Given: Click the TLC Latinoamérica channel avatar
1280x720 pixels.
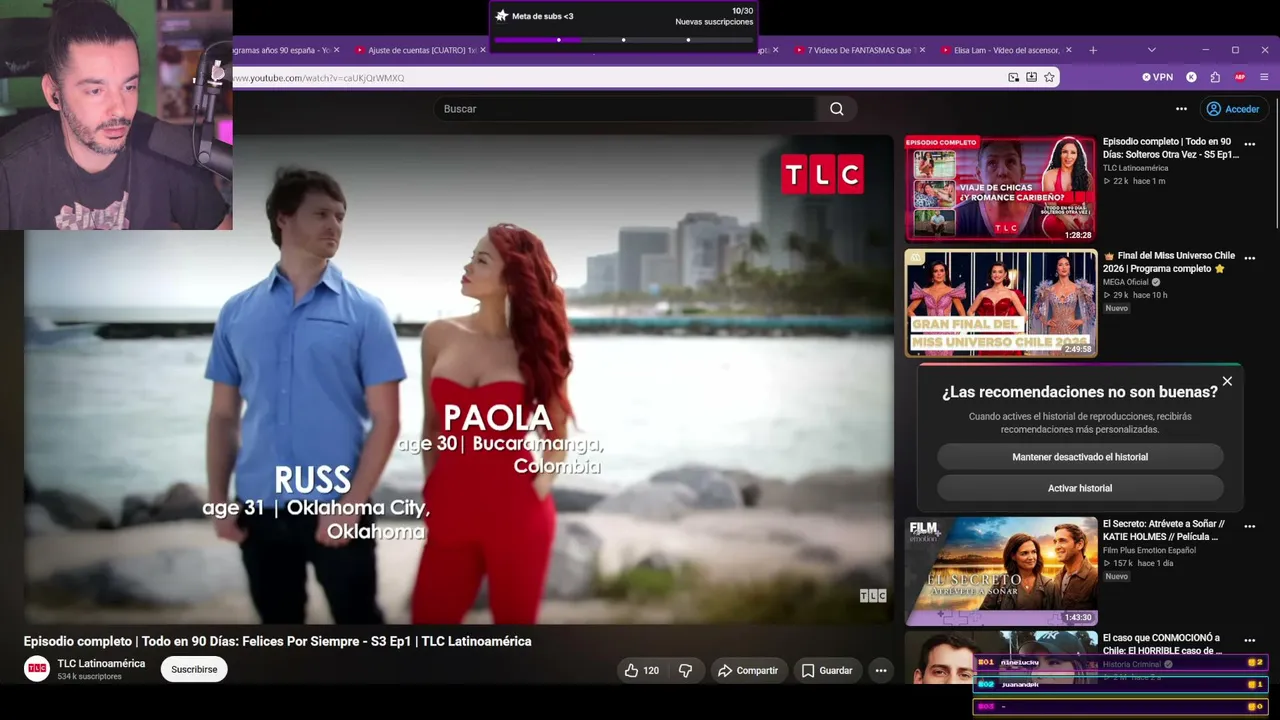Looking at the screenshot, I should [37, 669].
